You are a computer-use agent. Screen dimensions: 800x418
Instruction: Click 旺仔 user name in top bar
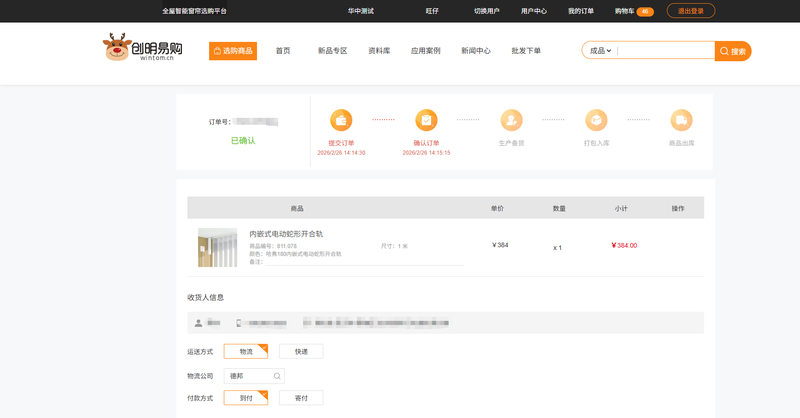pyautogui.click(x=432, y=11)
